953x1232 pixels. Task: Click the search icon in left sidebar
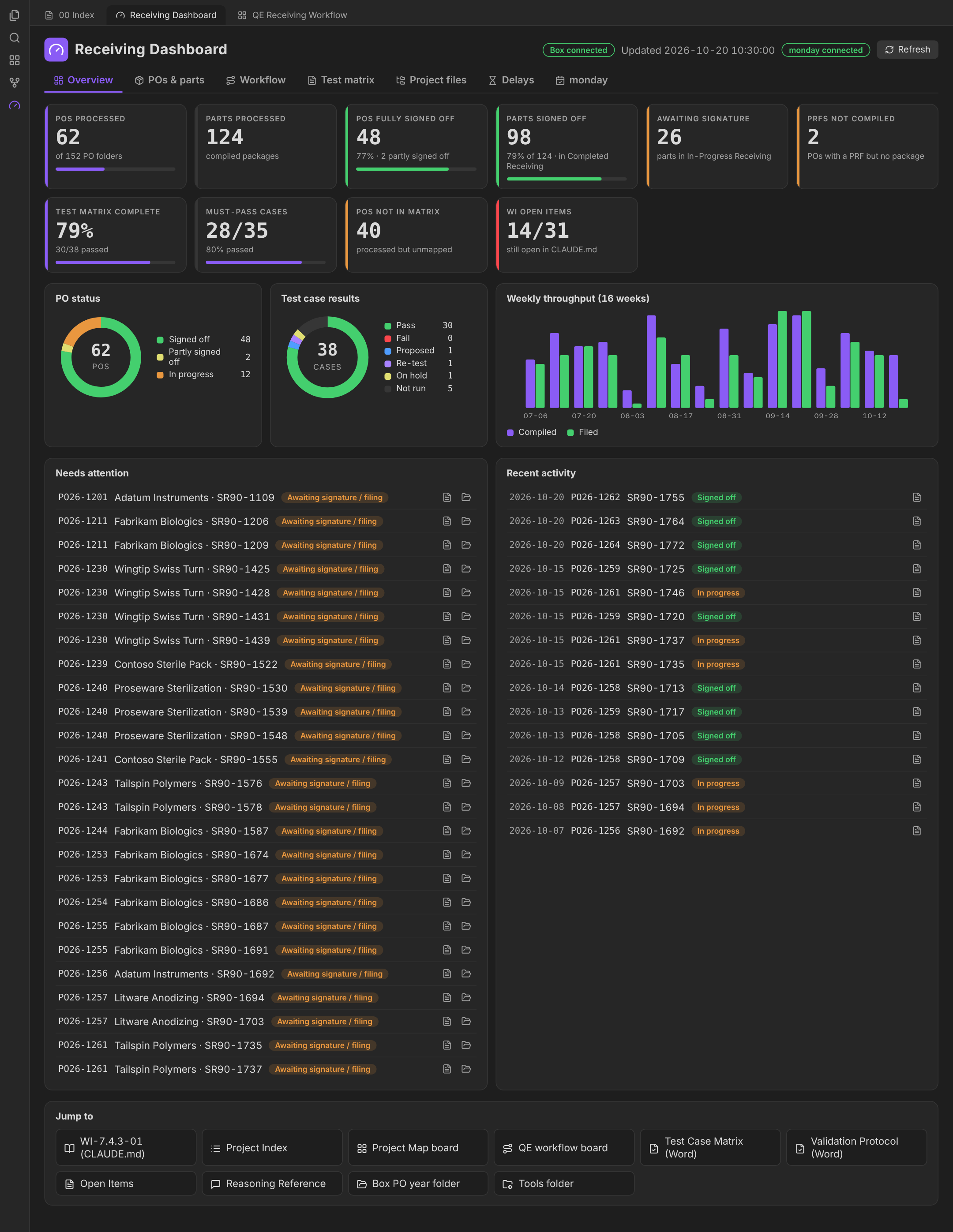coord(15,38)
